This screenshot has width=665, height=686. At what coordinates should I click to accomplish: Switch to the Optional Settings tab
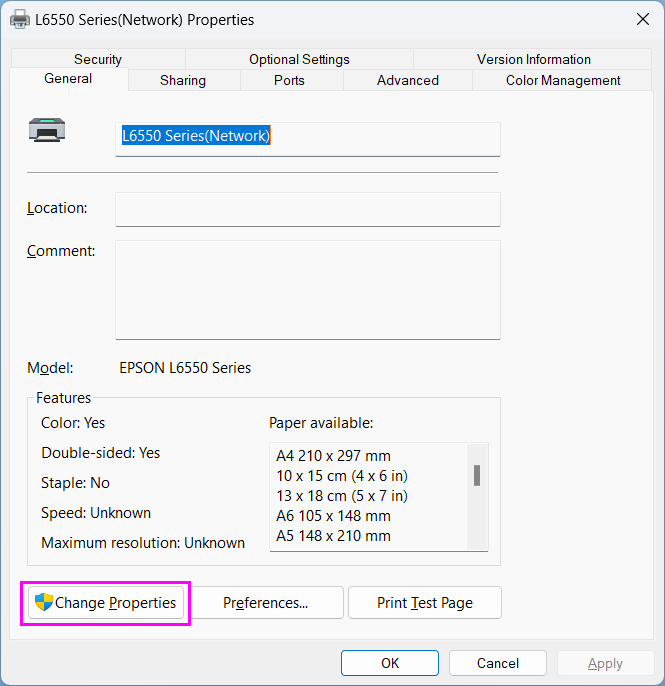299,60
